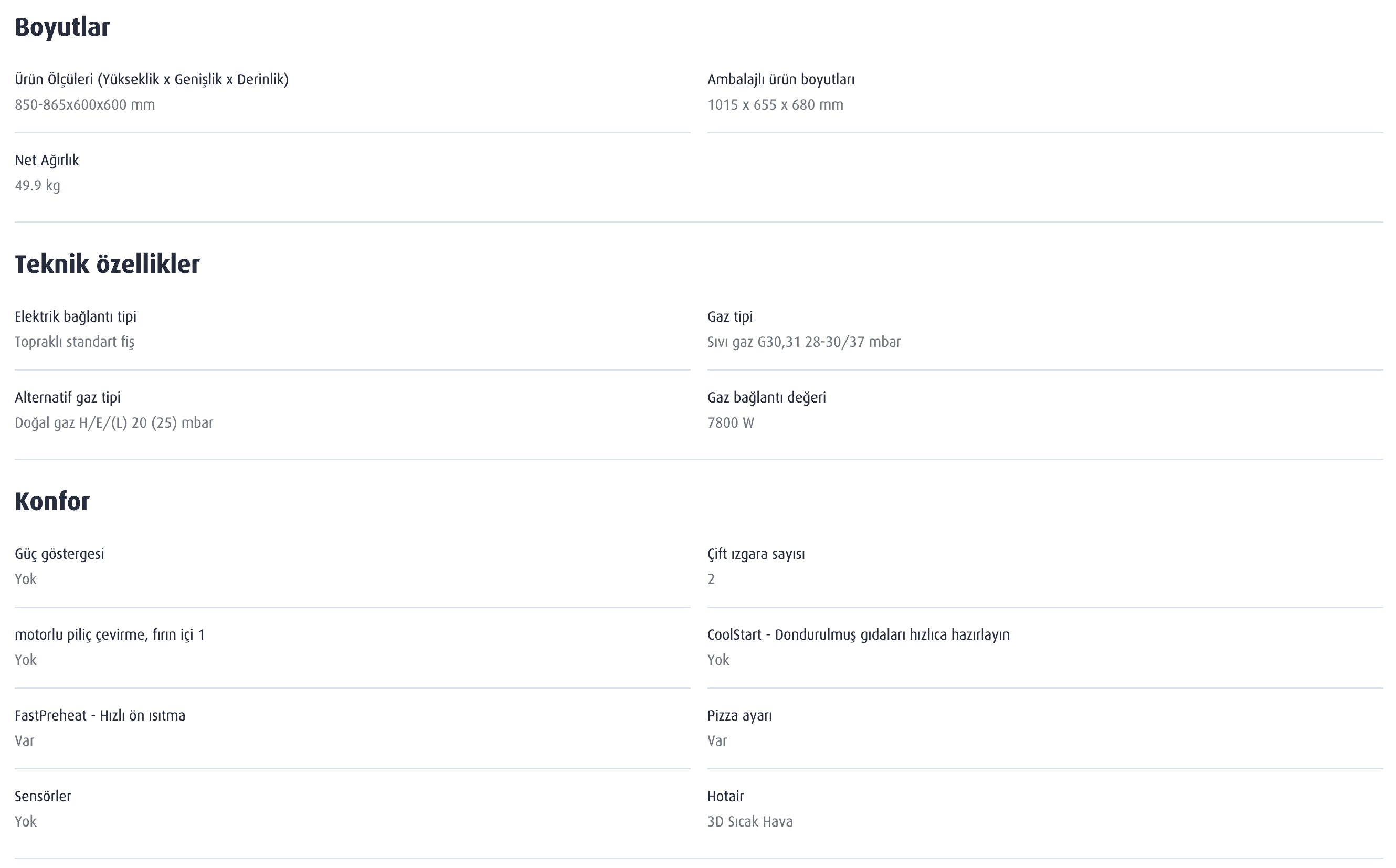
Task: Click the Teknik özellikler heading
Action: [x=107, y=264]
